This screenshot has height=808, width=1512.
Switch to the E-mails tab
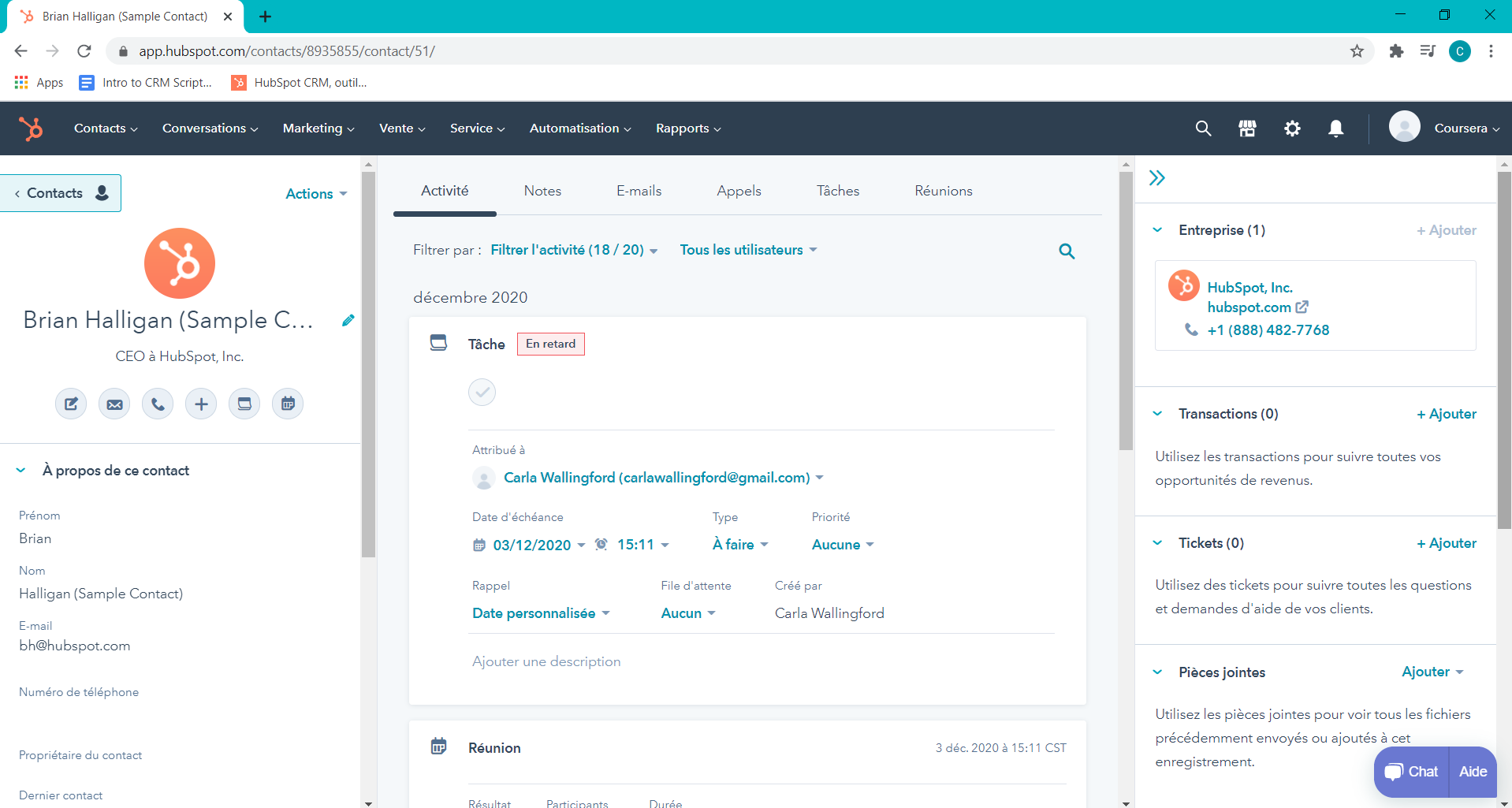[x=639, y=191]
